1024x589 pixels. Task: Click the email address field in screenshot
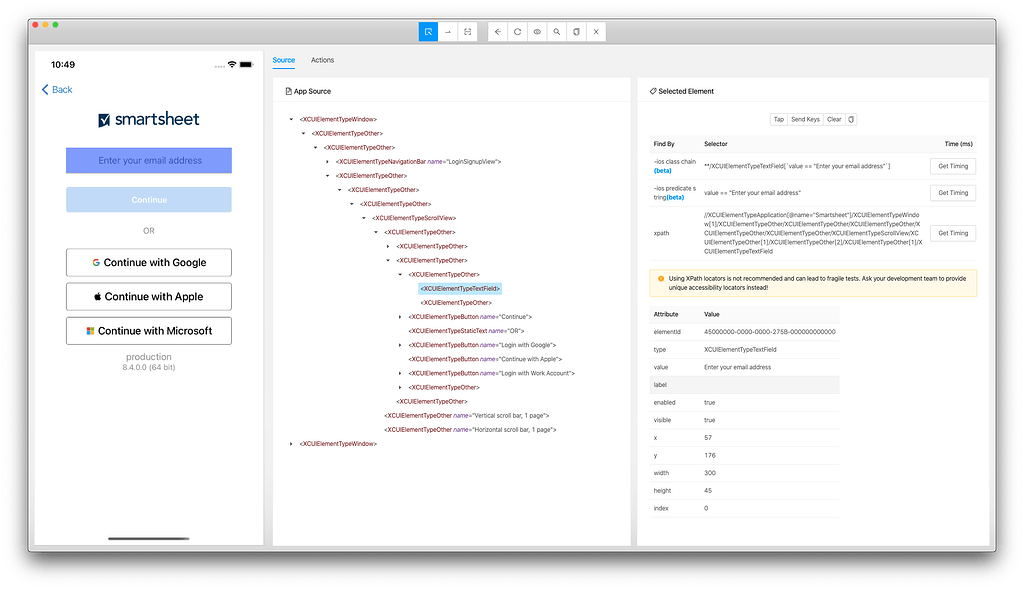[148, 160]
